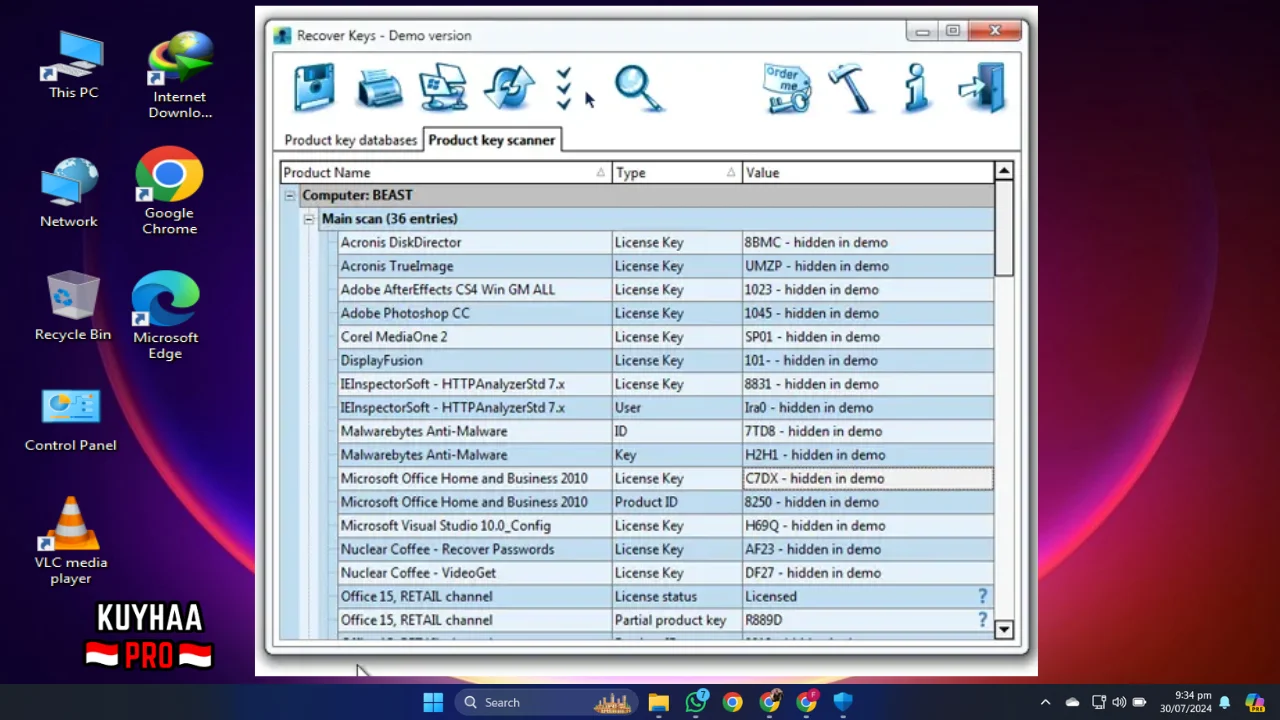This screenshot has height=720, width=1280.
Task: Select Microsoft Office 2010 Product ID row
Action: (x=665, y=502)
